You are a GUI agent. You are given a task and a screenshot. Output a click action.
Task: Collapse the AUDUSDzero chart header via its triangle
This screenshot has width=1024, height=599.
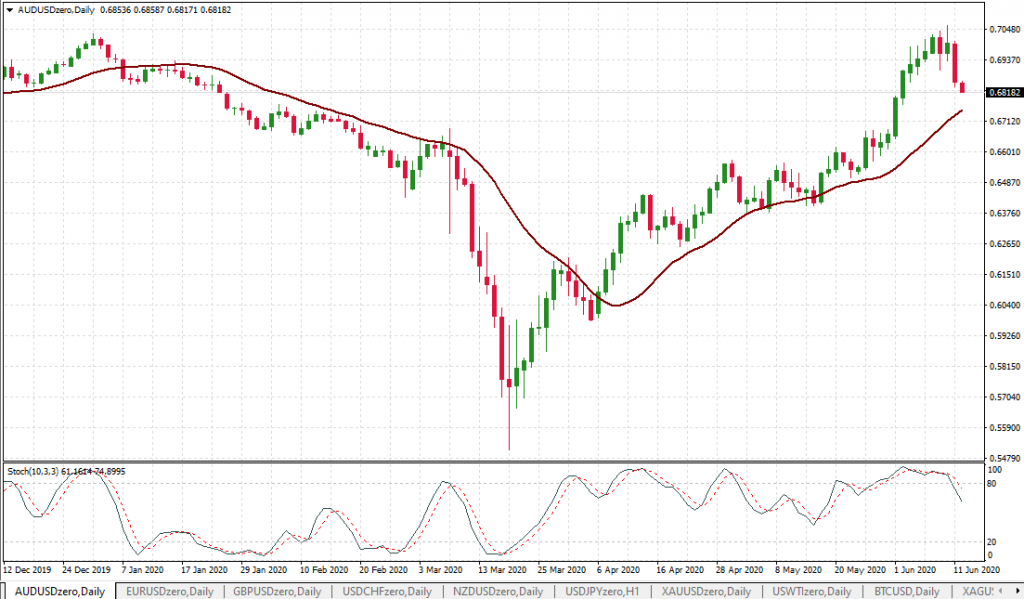click(11, 10)
